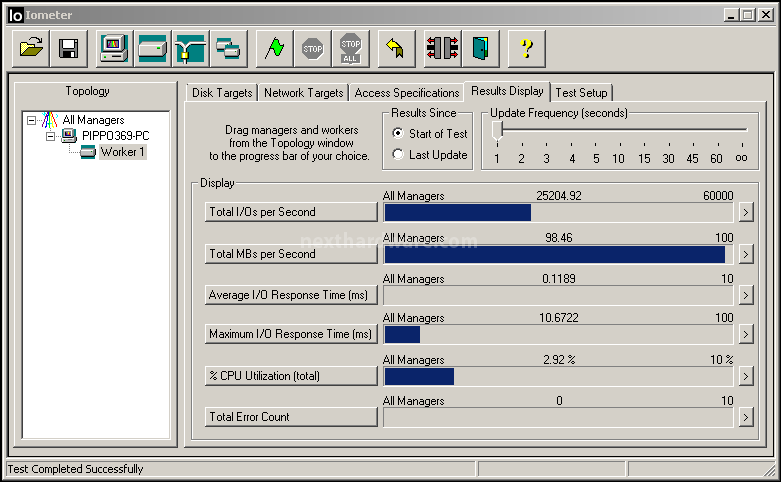Start tests with green flag
This screenshot has width=781, height=482.
point(274,49)
